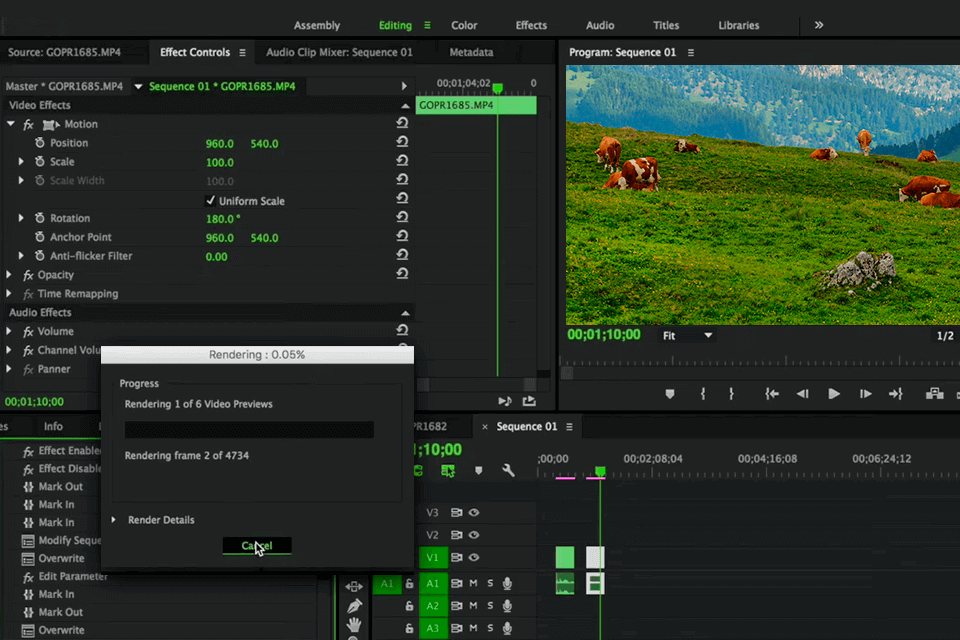Screen dimensions: 960x640
Task: Click the Go to In point icon
Action: coord(772,394)
